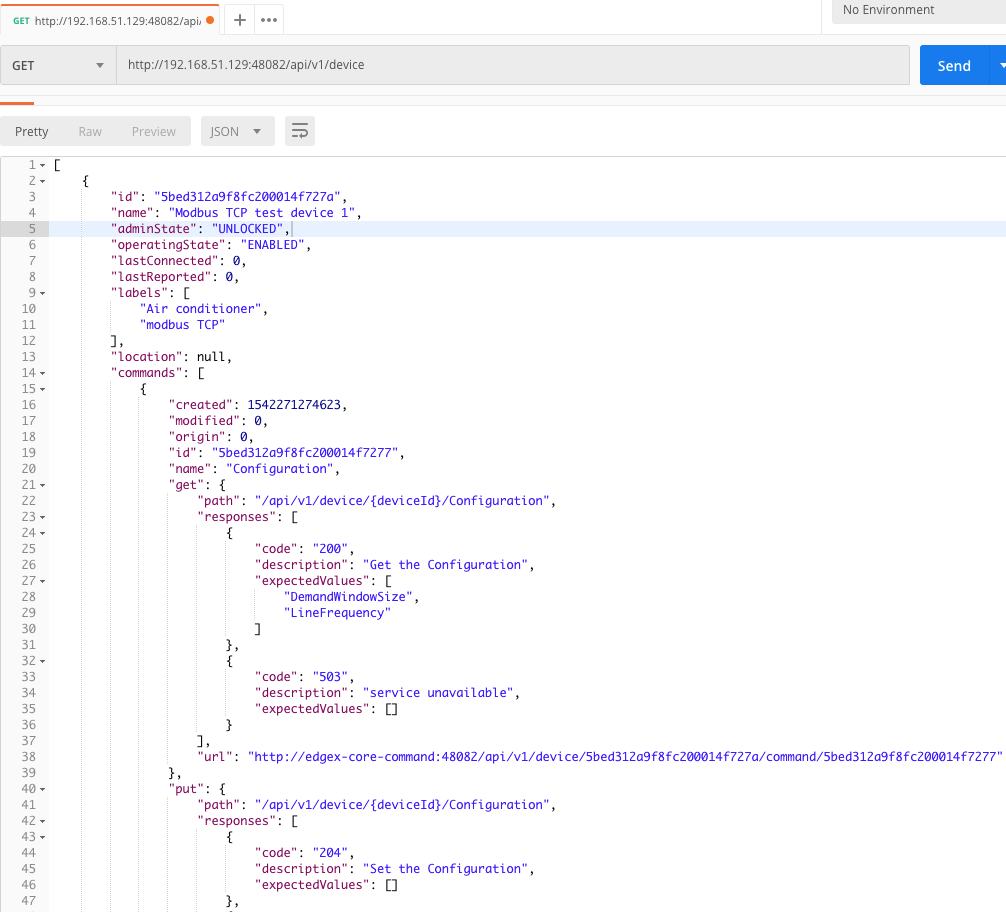Collapse the root array at line 1
Screen dimensions: 1006x912
click(43, 165)
